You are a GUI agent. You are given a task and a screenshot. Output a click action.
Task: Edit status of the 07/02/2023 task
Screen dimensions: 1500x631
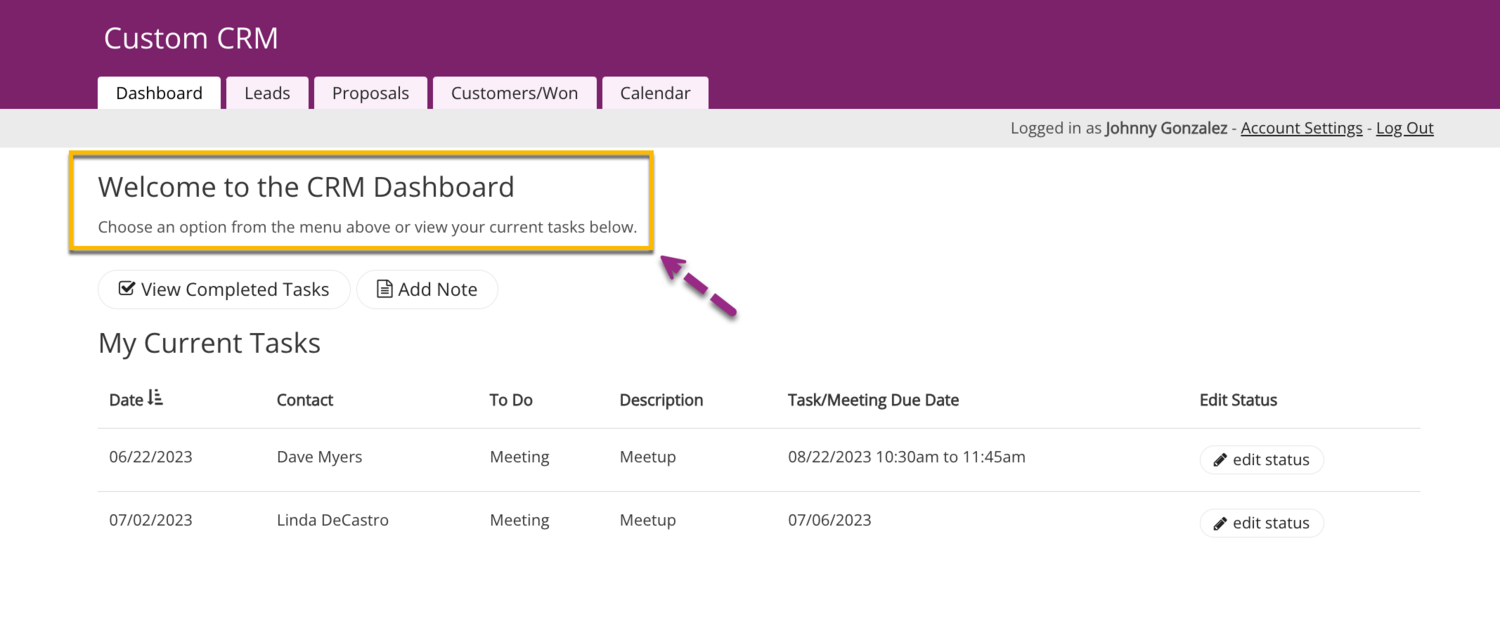click(x=1262, y=523)
